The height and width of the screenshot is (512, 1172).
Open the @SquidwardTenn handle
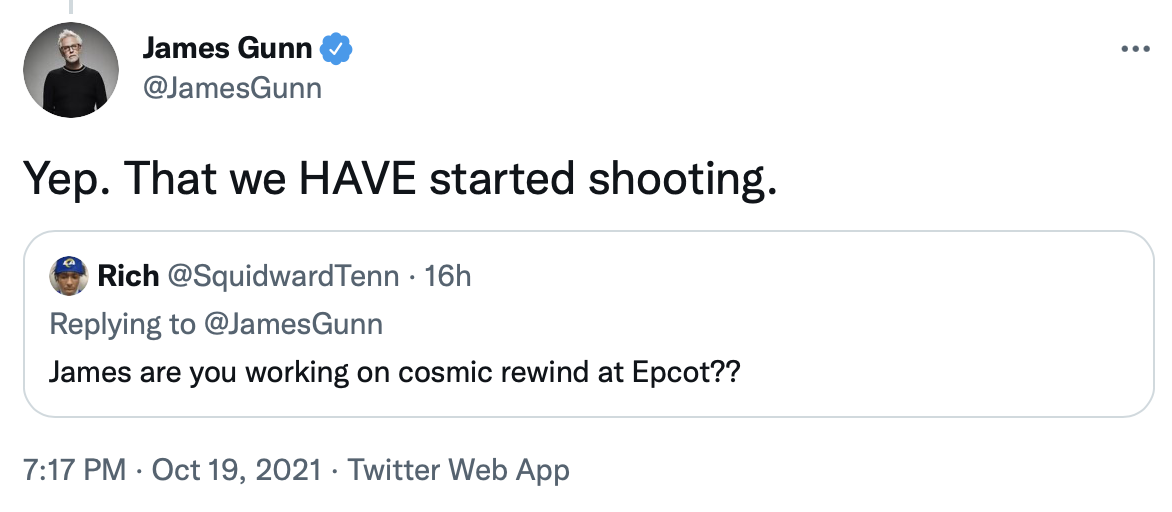coord(284,276)
